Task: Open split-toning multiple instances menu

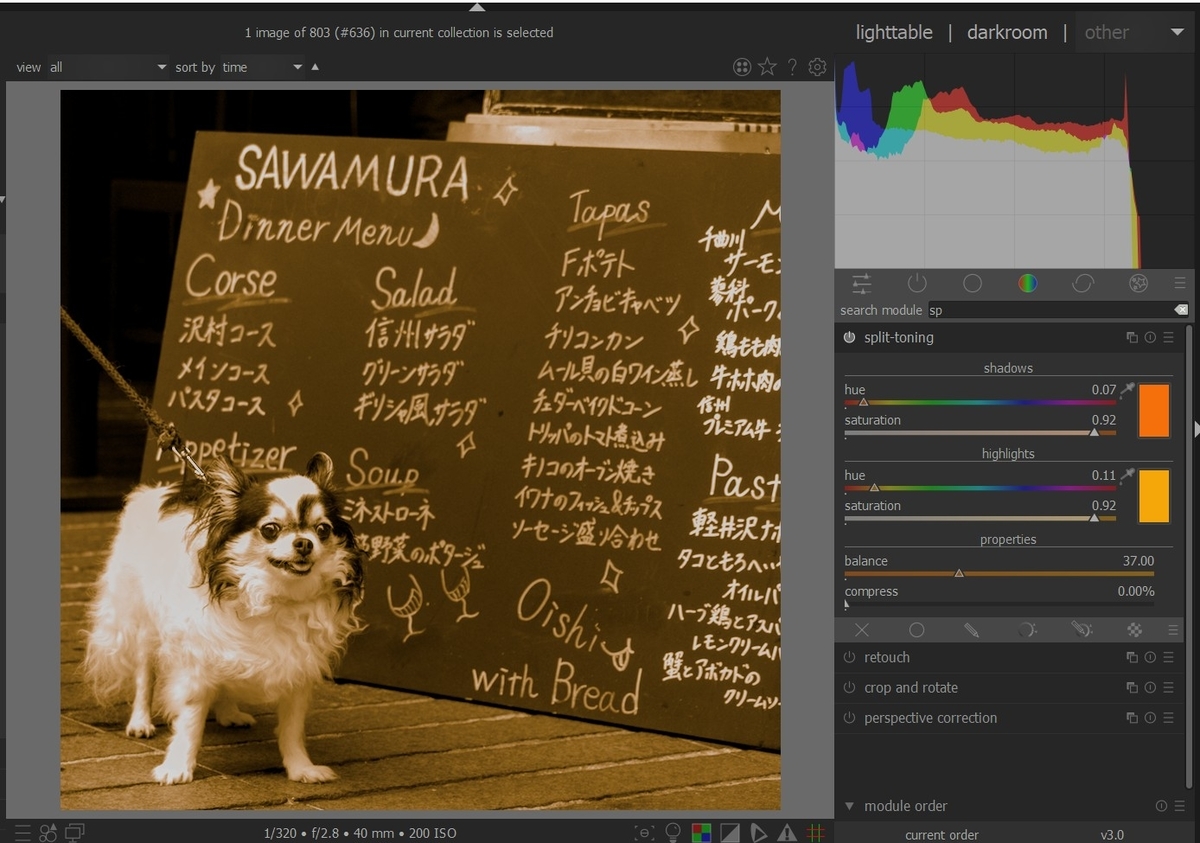Action: point(1132,338)
